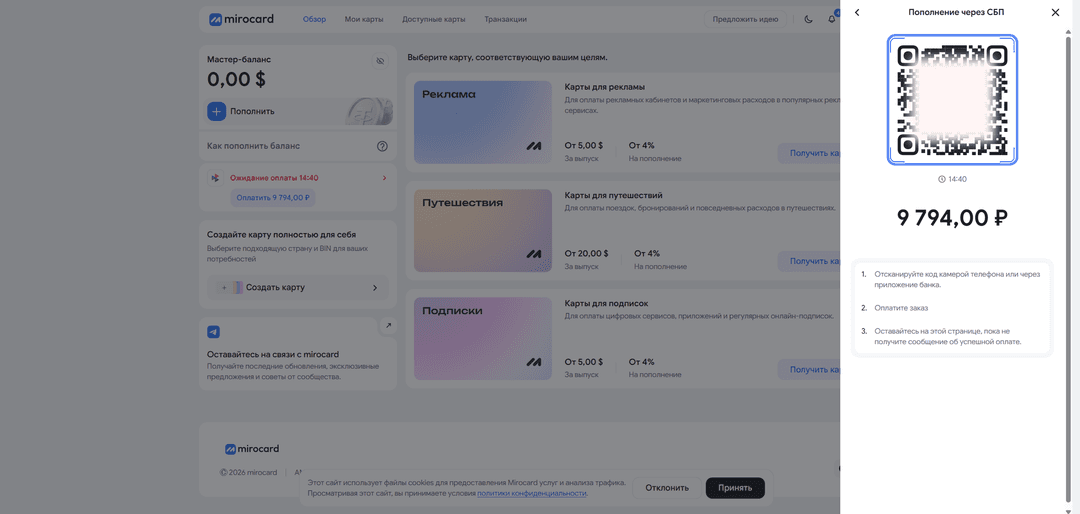Click Как пополнить баланс text

click(x=253, y=146)
